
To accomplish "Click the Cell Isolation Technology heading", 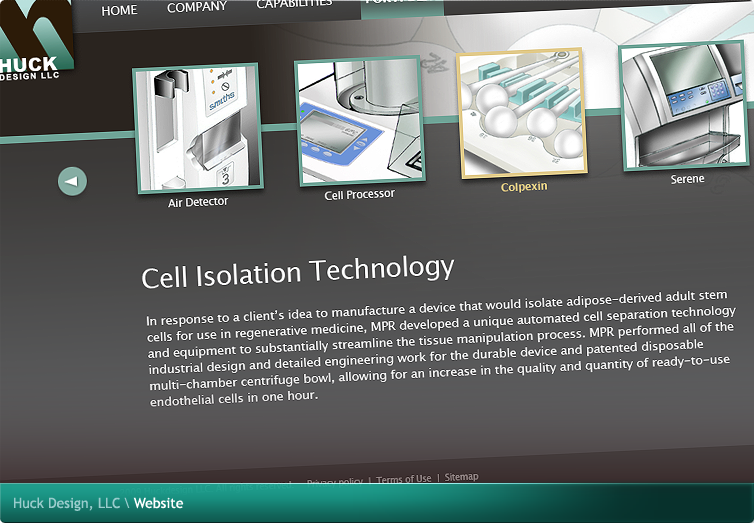I will click(298, 272).
